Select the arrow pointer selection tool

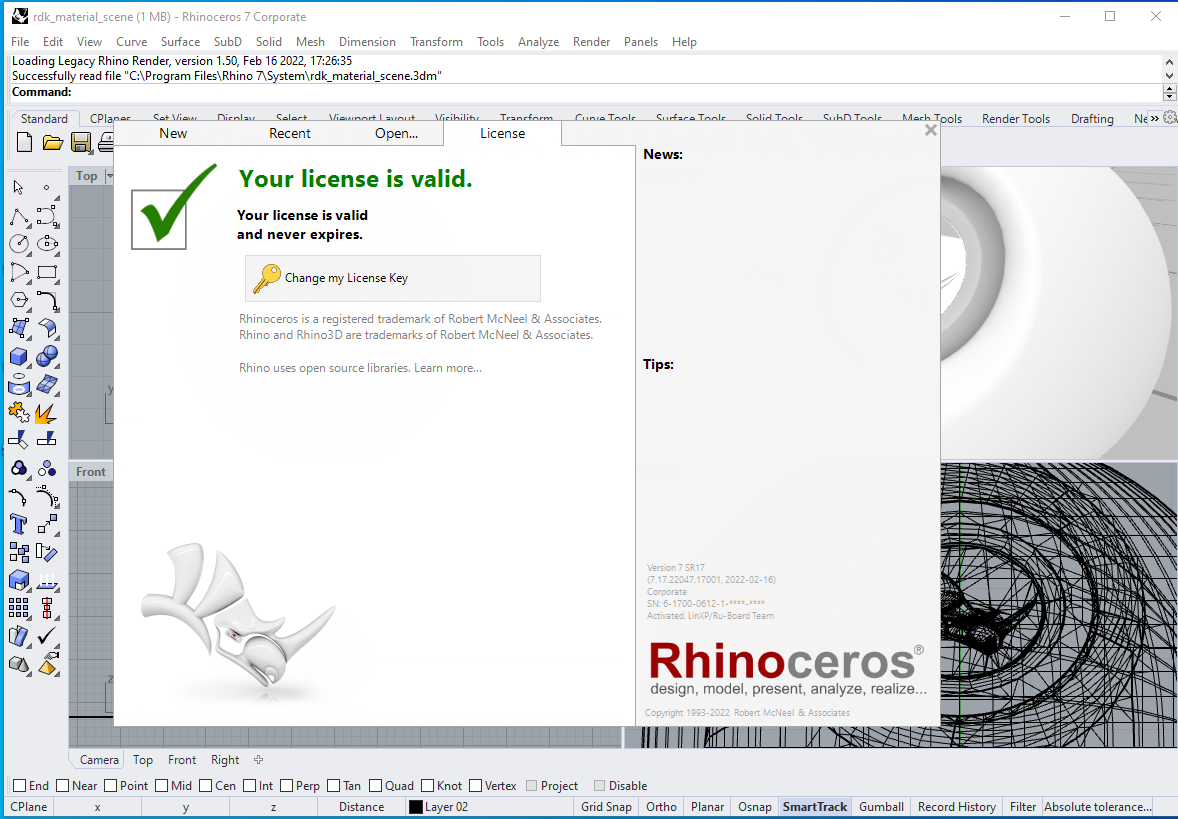[x=19, y=187]
